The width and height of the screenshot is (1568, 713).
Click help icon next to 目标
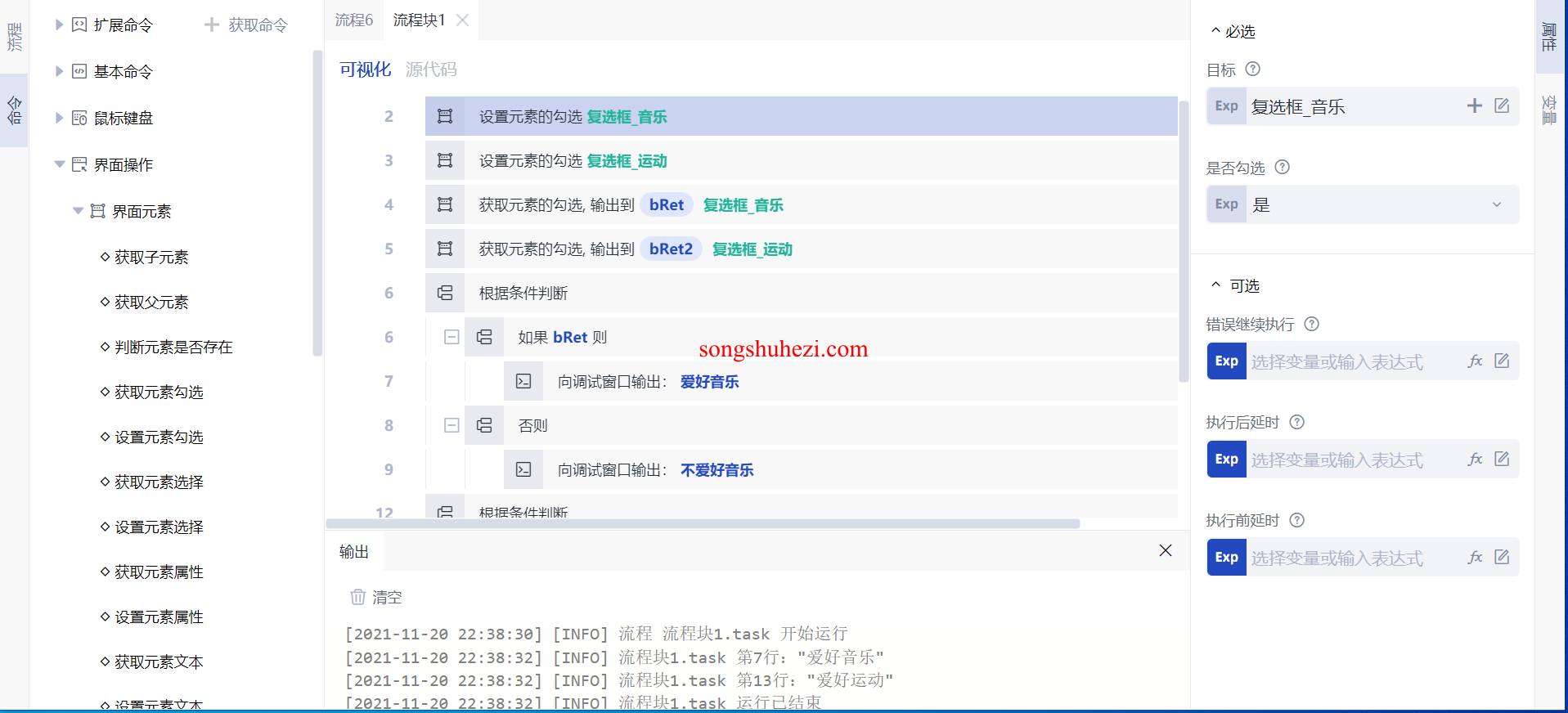tap(1252, 70)
